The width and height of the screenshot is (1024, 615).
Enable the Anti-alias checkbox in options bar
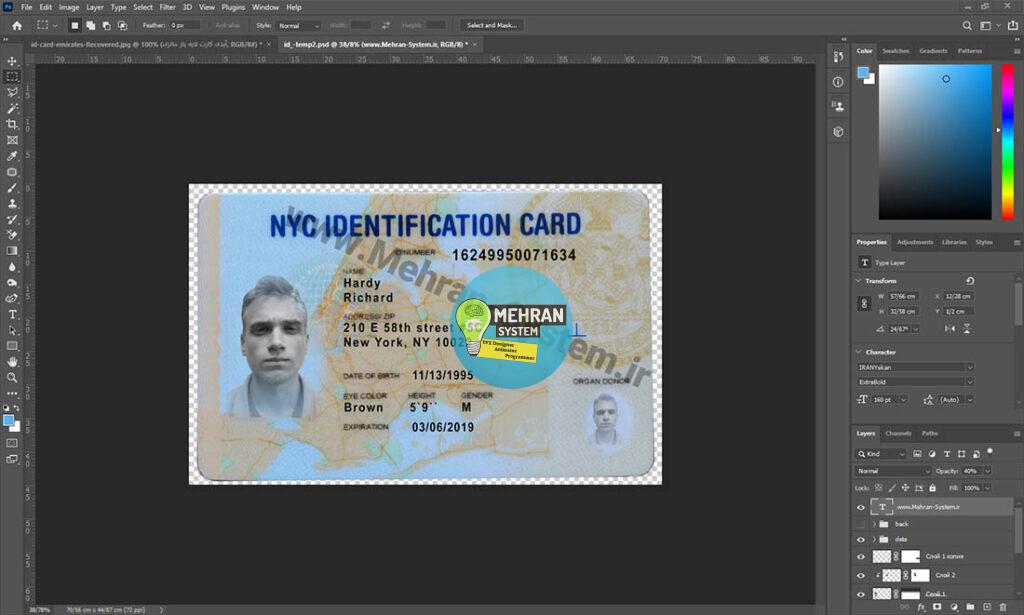pos(209,25)
